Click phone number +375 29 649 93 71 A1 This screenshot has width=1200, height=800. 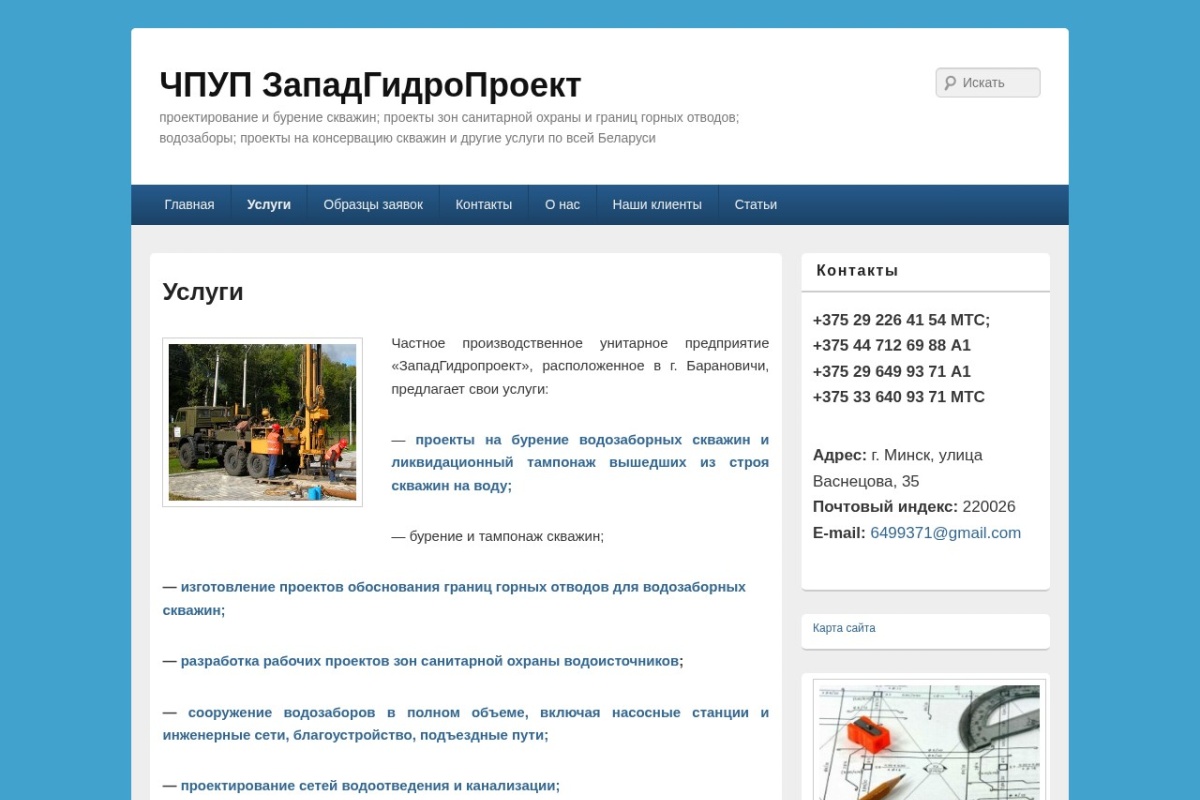pyautogui.click(x=892, y=371)
